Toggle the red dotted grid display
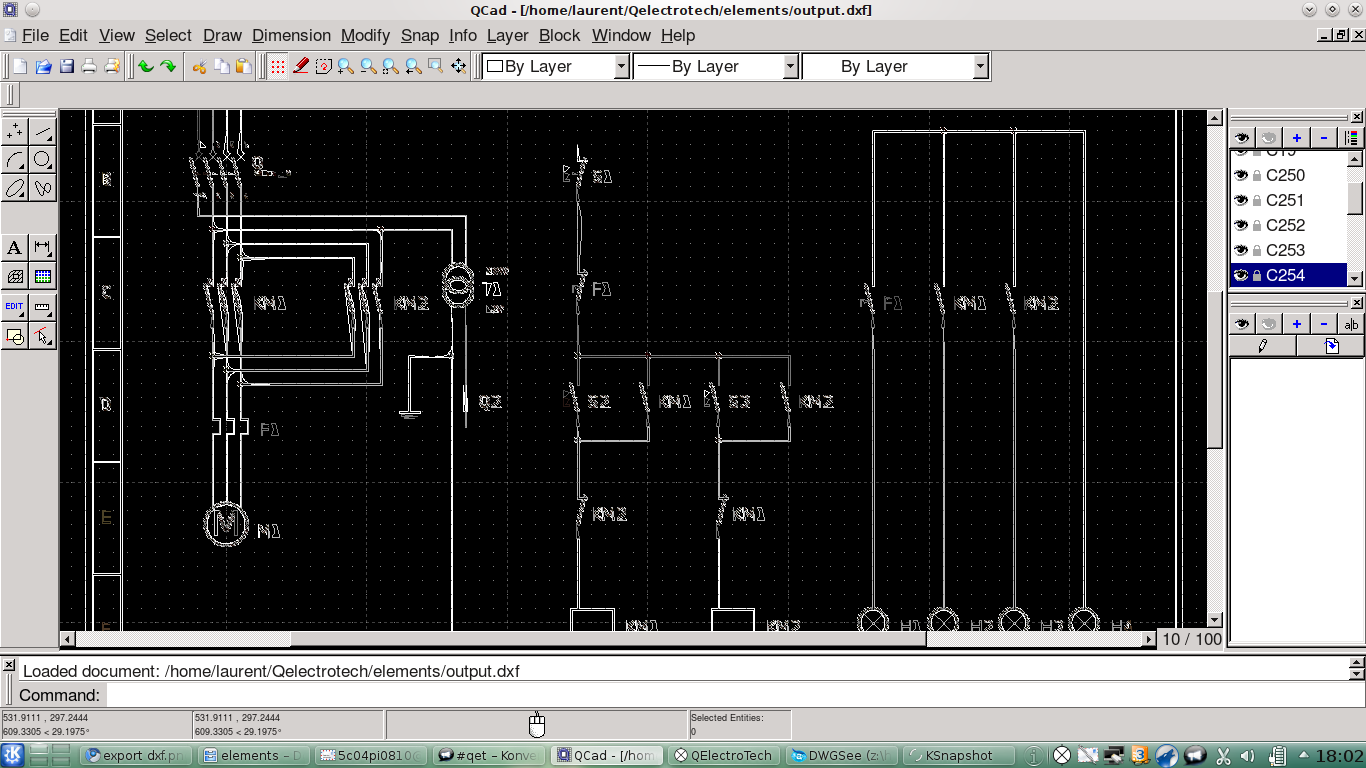This screenshot has height=768, width=1366. (x=278, y=66)
